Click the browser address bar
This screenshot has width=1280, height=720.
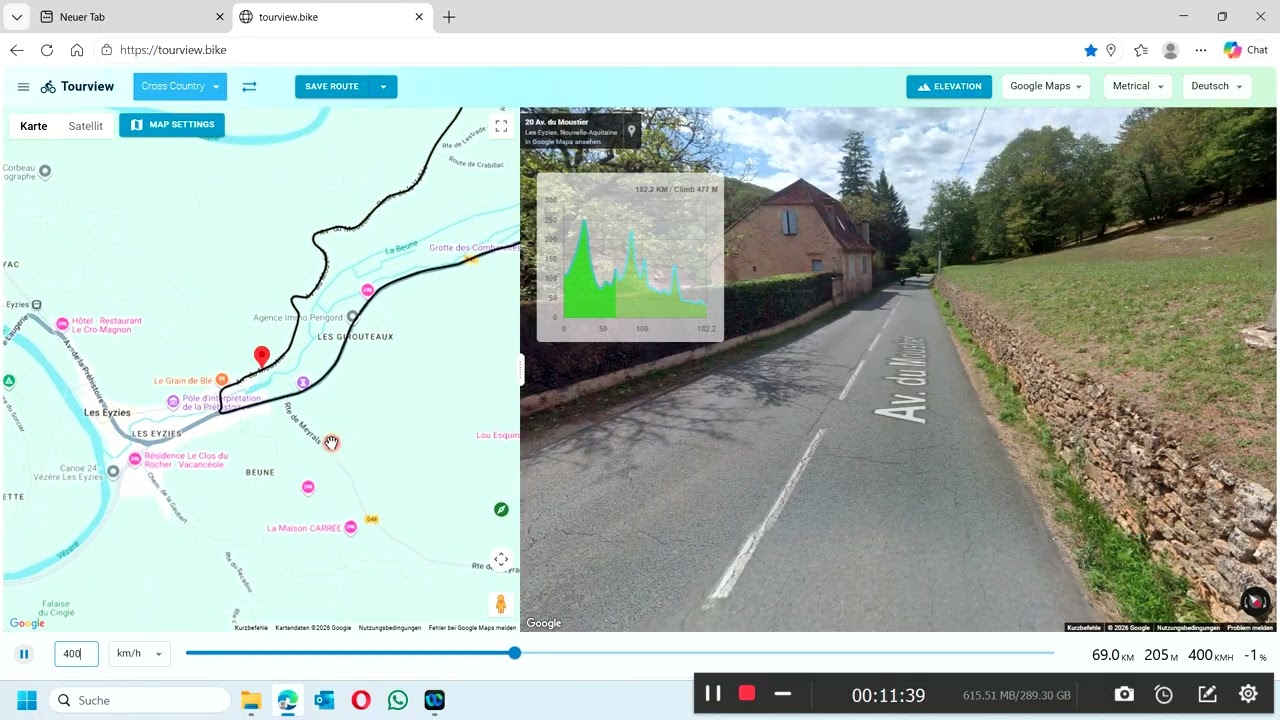590,50
